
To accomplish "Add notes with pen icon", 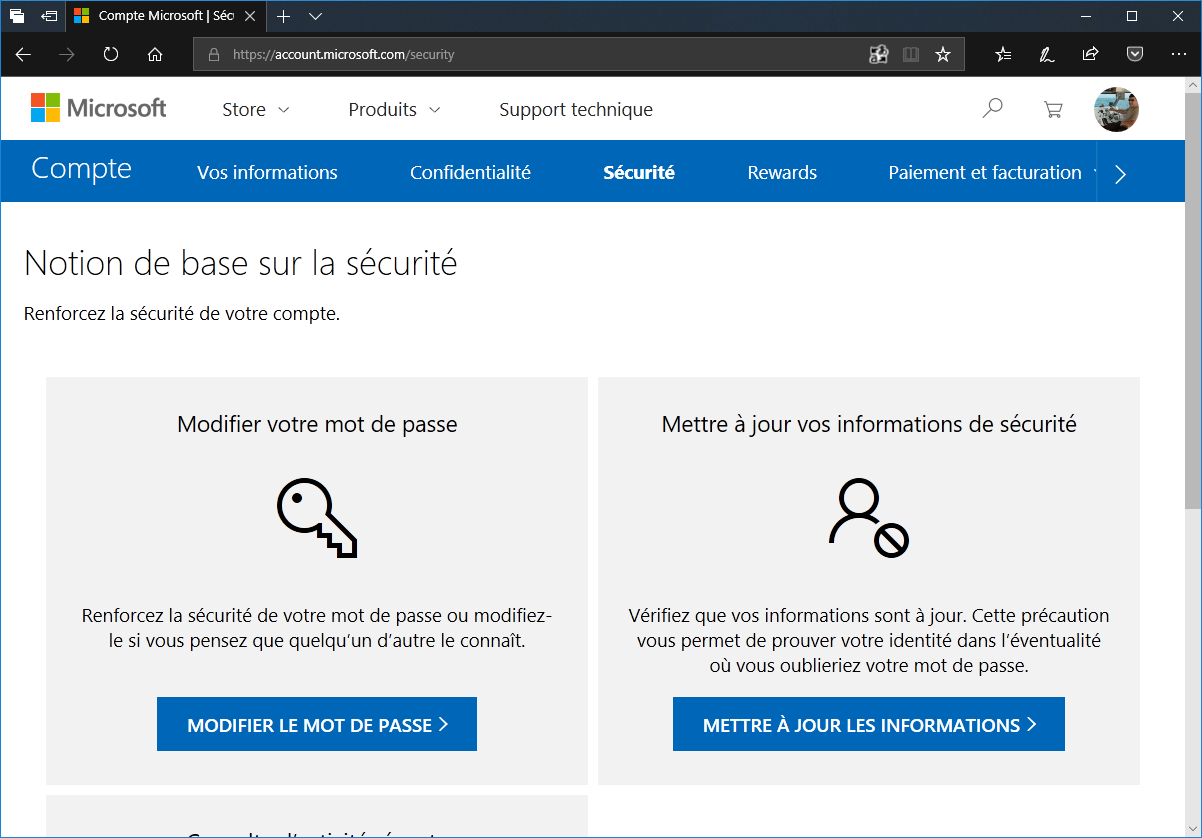I will coord(1047,55).
